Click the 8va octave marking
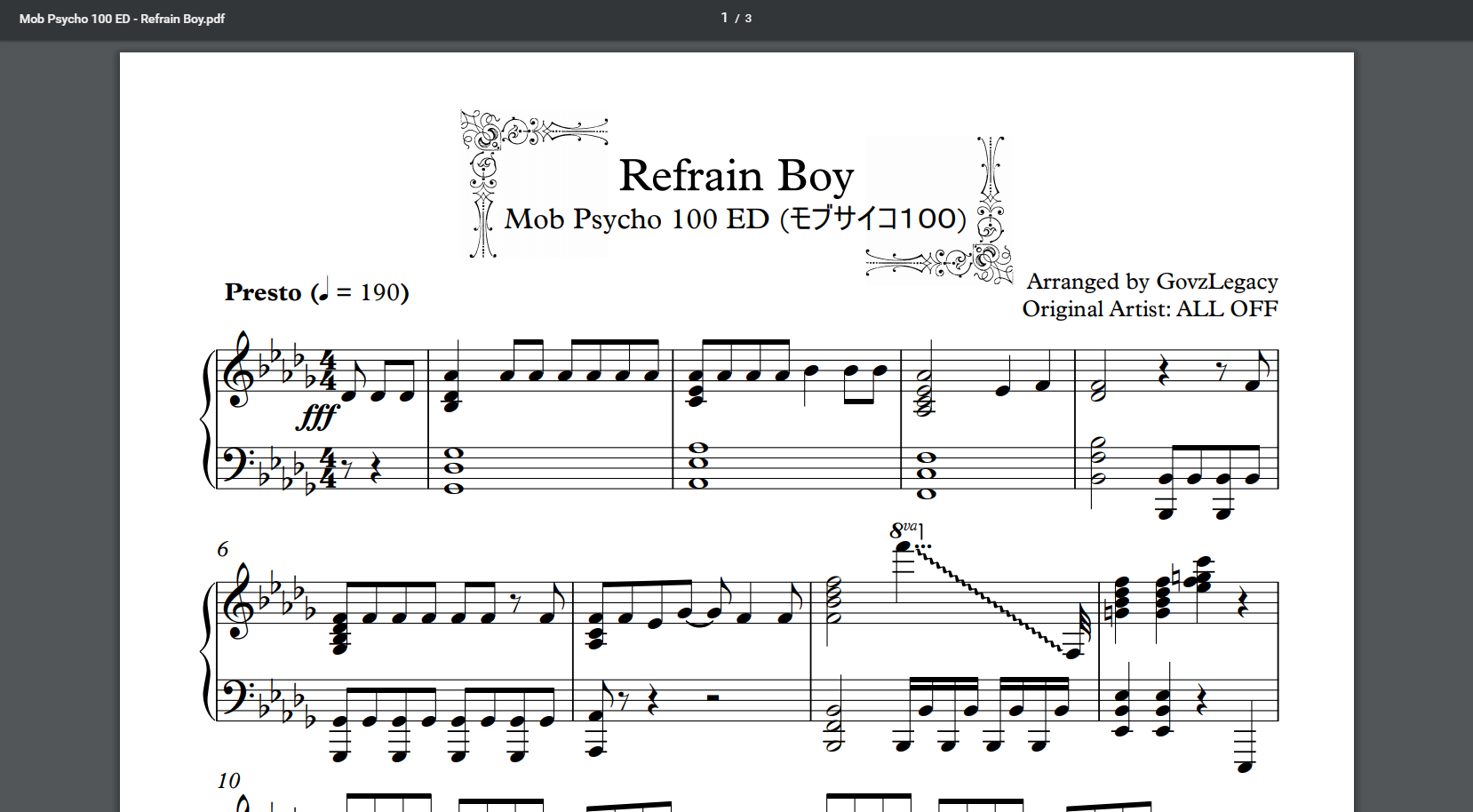The height and width of the screenshot is (812, 1473). tap(903, 530)
